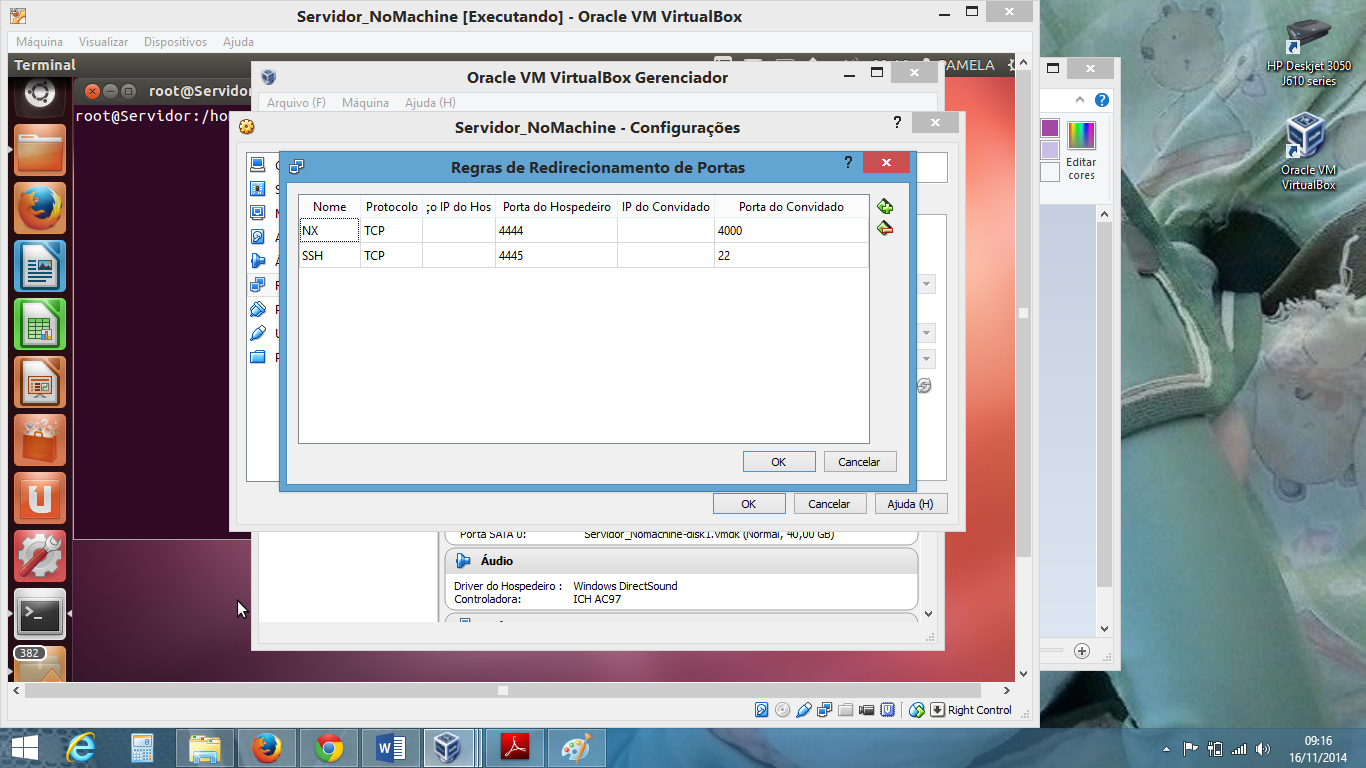Open the first dropdown arrow in Configurações

[x=927, y=285]
